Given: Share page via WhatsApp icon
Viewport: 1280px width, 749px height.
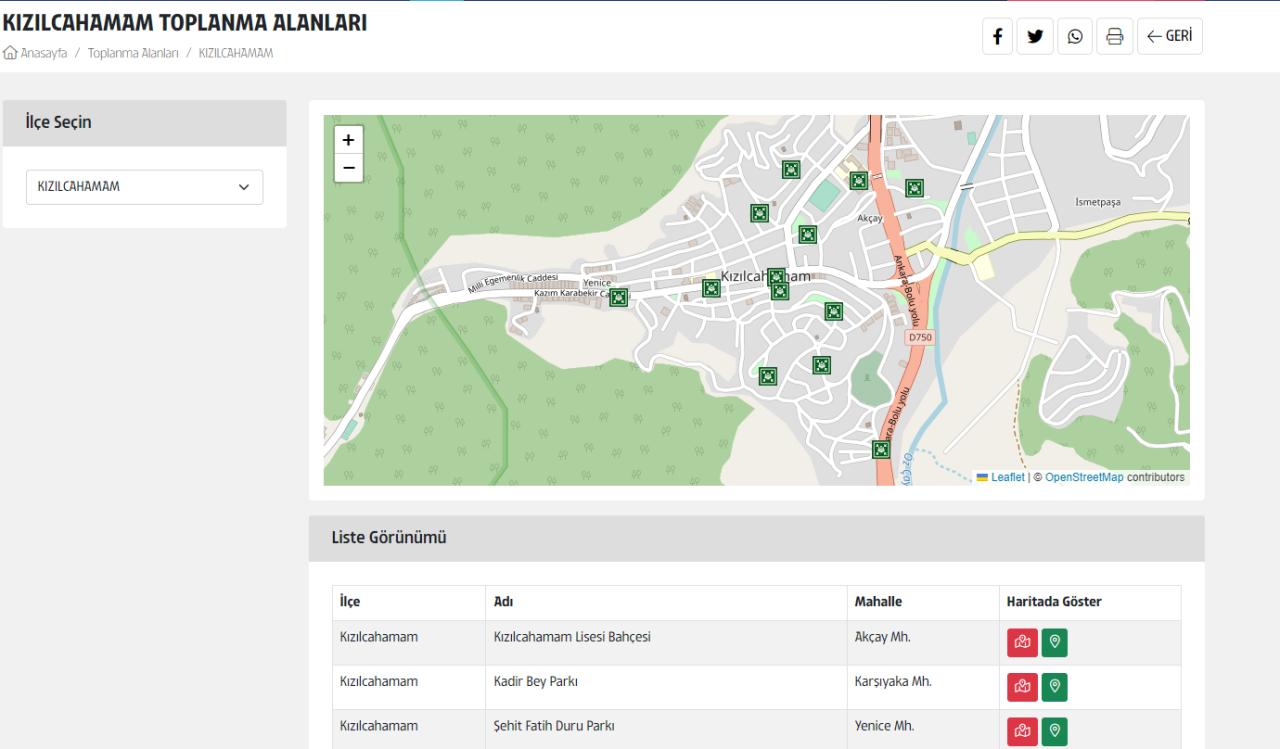Looking at the screenshot, I should click(1075, 37).
